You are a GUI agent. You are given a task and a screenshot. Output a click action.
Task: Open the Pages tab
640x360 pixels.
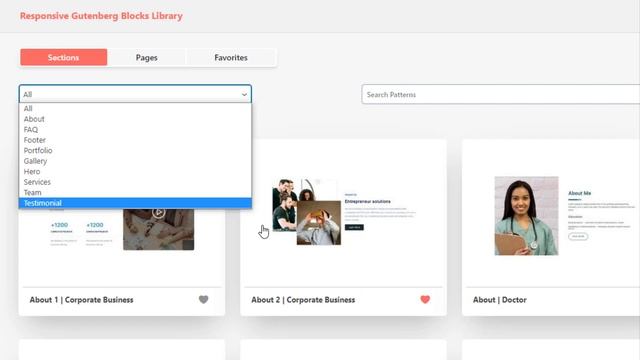click(147, 58)
